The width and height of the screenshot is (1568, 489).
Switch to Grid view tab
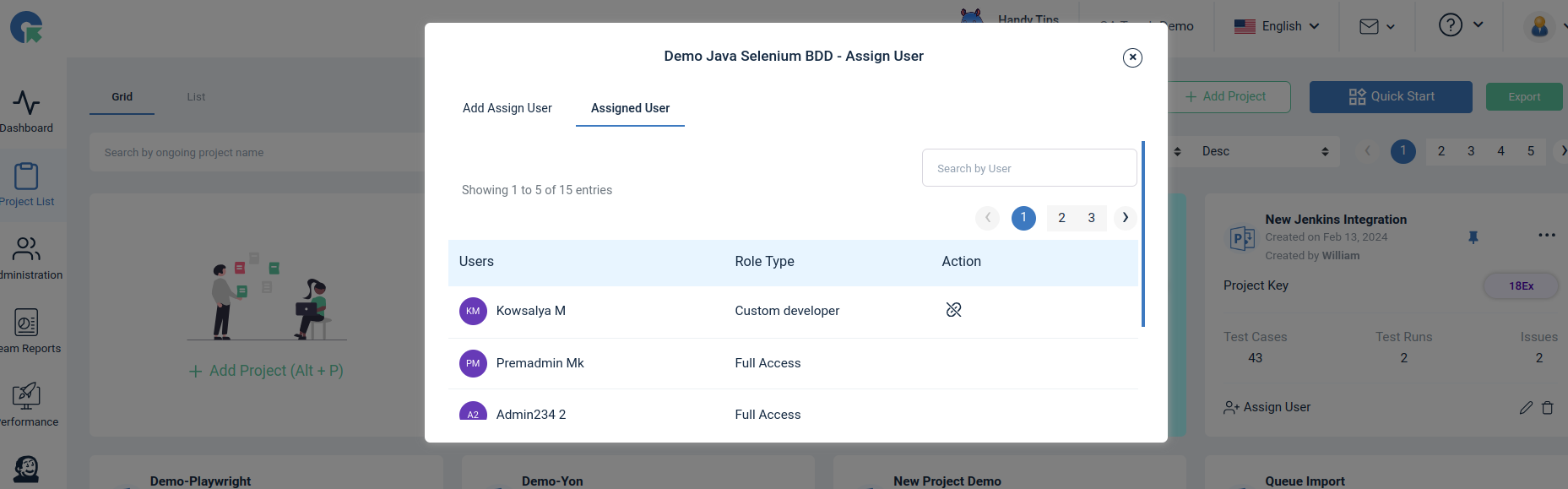pyautogui.click(x=122, y=97)
